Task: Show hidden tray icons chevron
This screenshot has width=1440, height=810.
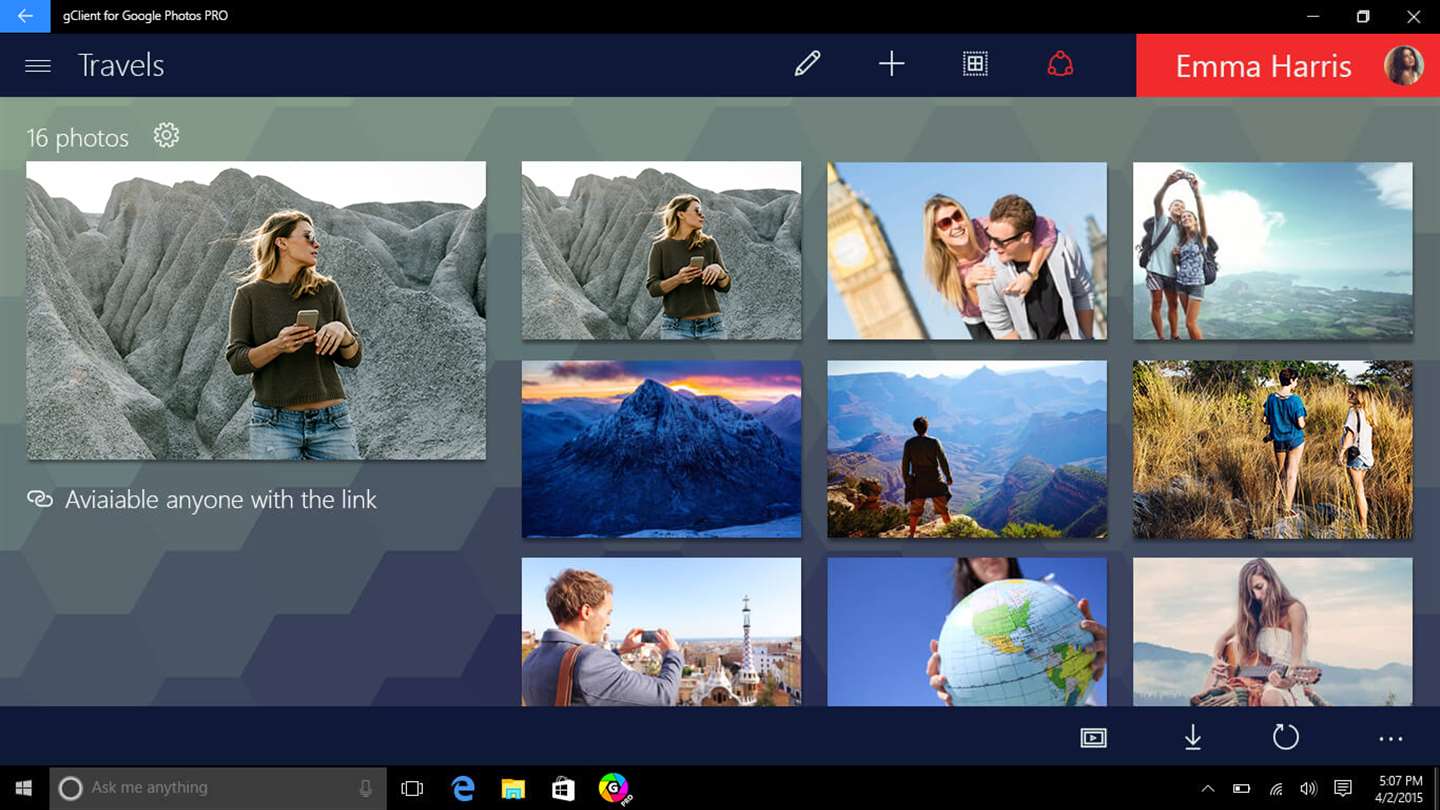Action: coord(1208,788)
